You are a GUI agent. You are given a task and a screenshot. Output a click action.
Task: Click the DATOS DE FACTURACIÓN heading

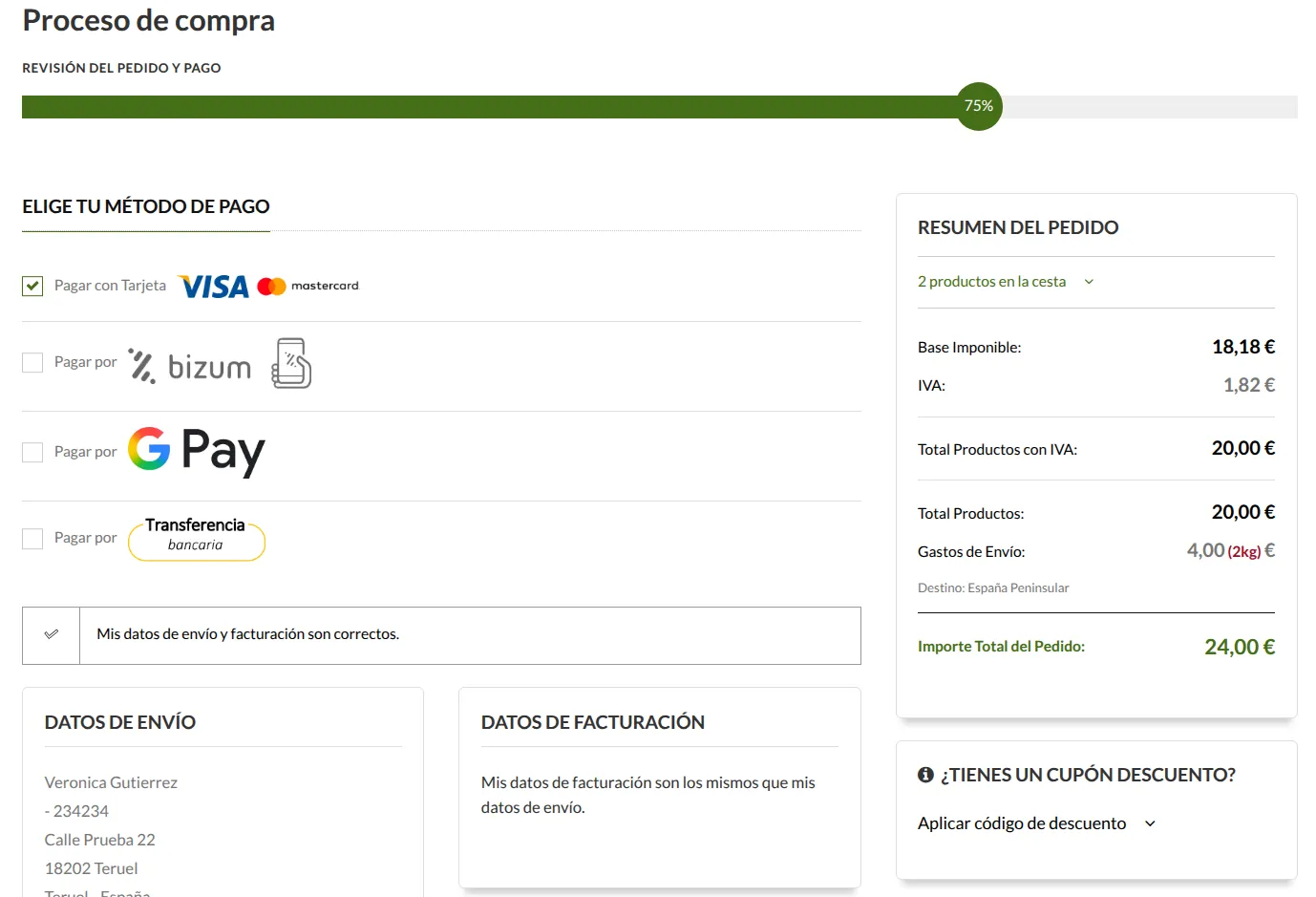pos(593,722)
